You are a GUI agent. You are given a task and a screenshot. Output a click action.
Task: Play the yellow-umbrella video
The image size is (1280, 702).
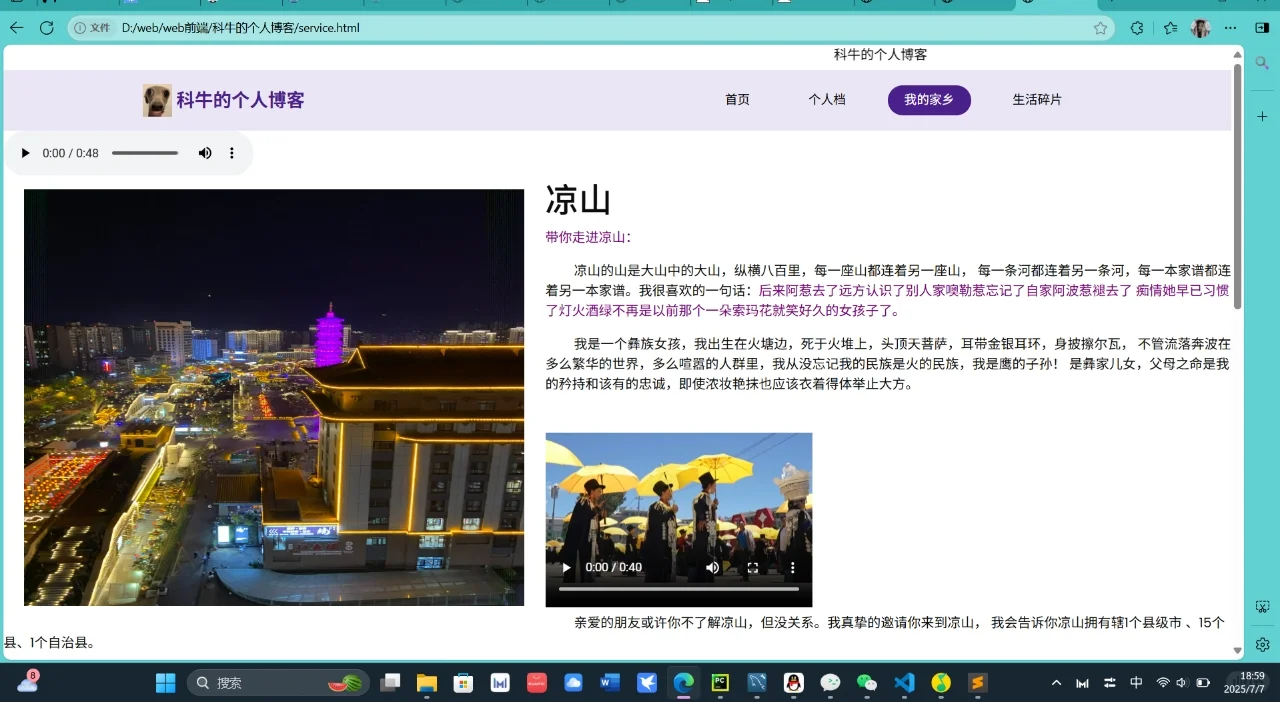pos(565,567)
